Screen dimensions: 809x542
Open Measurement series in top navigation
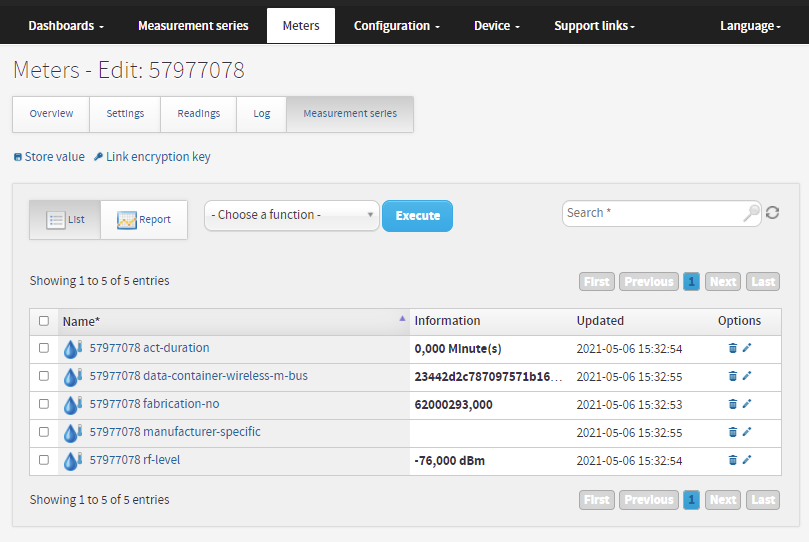point(193,26)
